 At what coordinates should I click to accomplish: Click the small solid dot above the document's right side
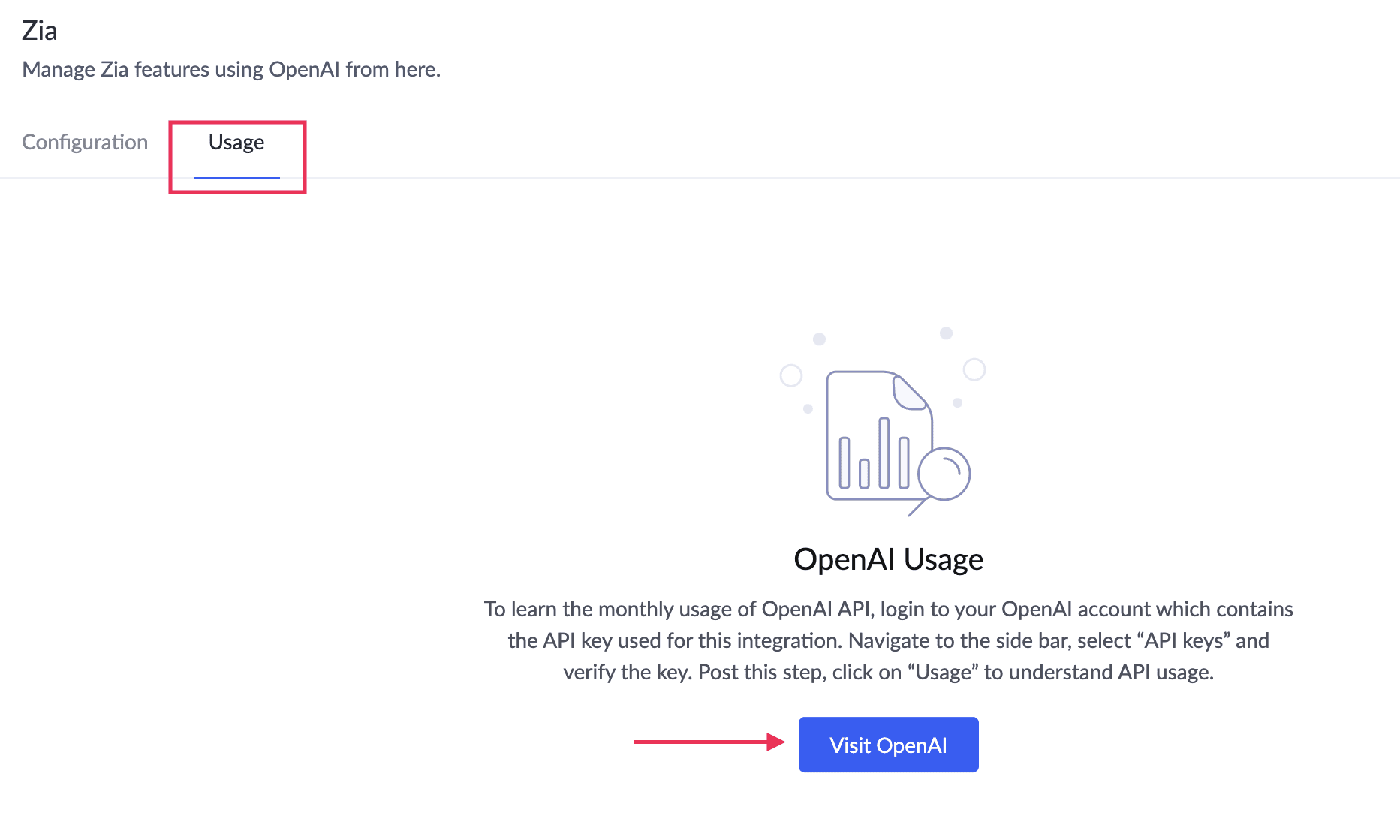tap(947, 333)
